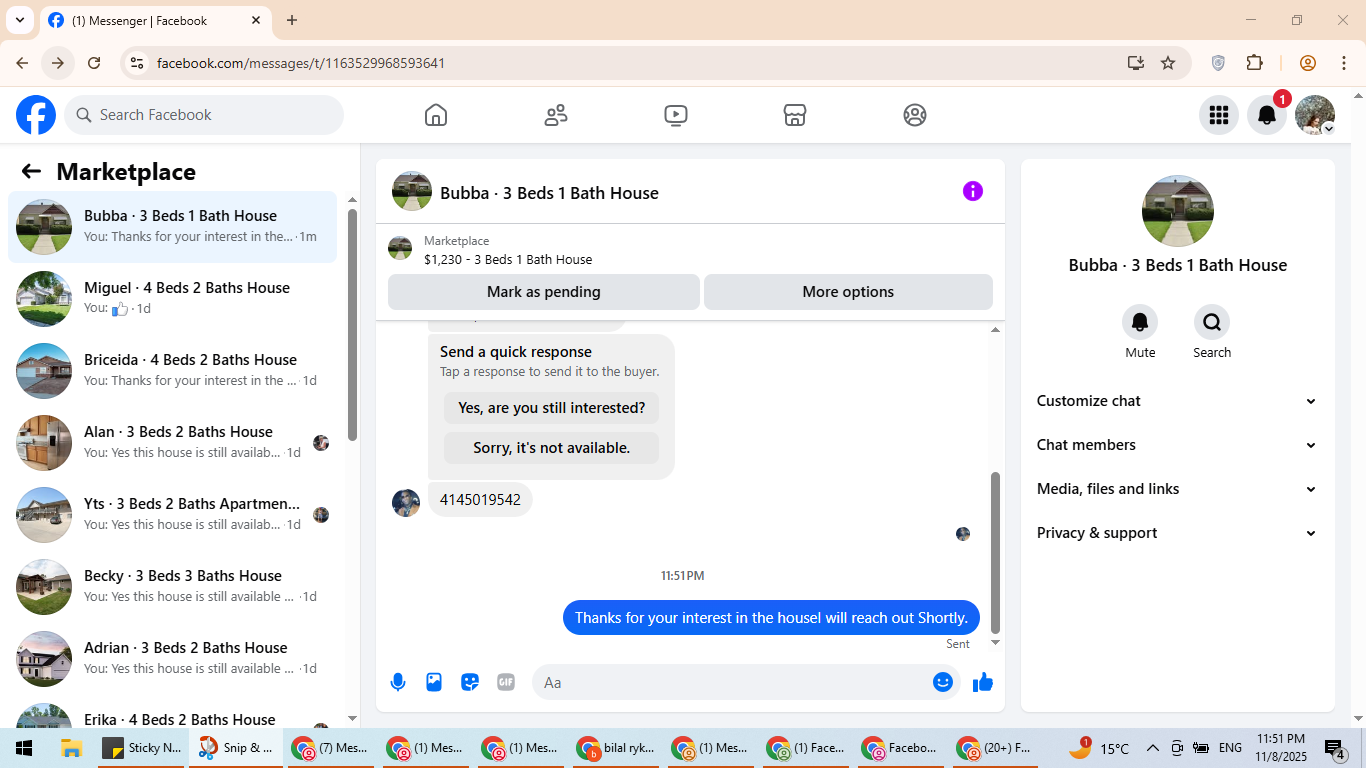
Task: Open the $1,230 - 3 Beds 1 Bath House listing
Action: [508, 259]
